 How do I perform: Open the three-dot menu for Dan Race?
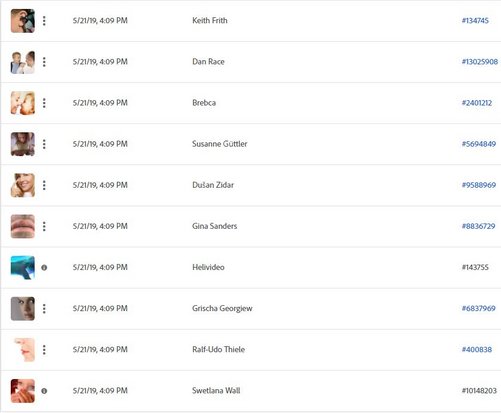click(x=44, y=62)
